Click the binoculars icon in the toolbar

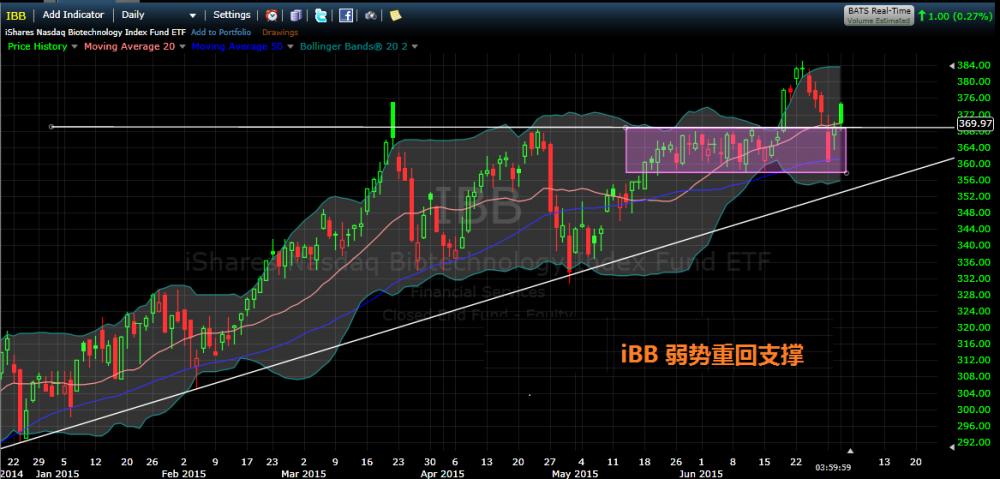371,15
